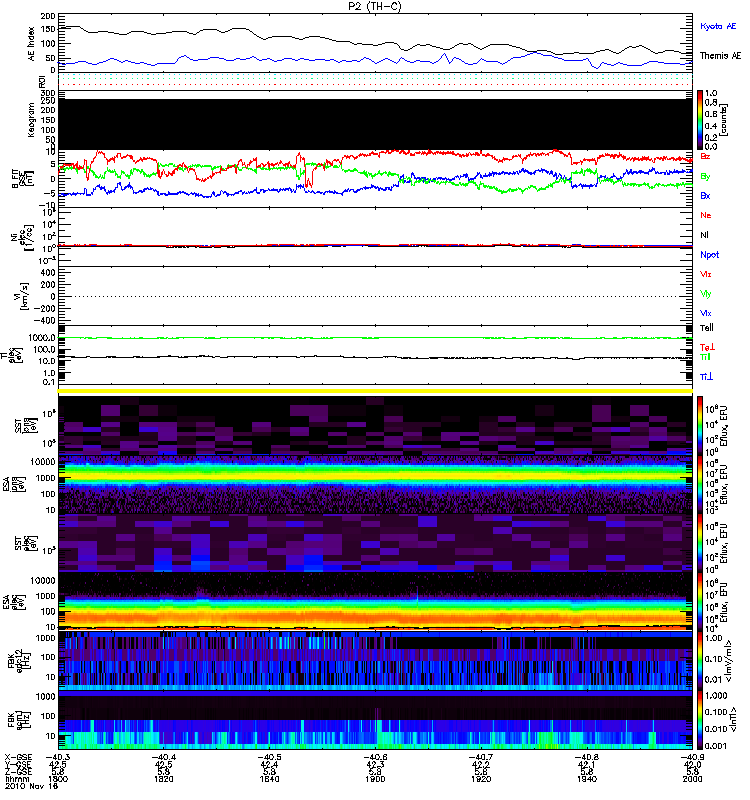Image resolution: width=750 pixels, height=800 pixels.
Task: Click the ESA electron Eflux color bar
Action: tap(700, 601)
